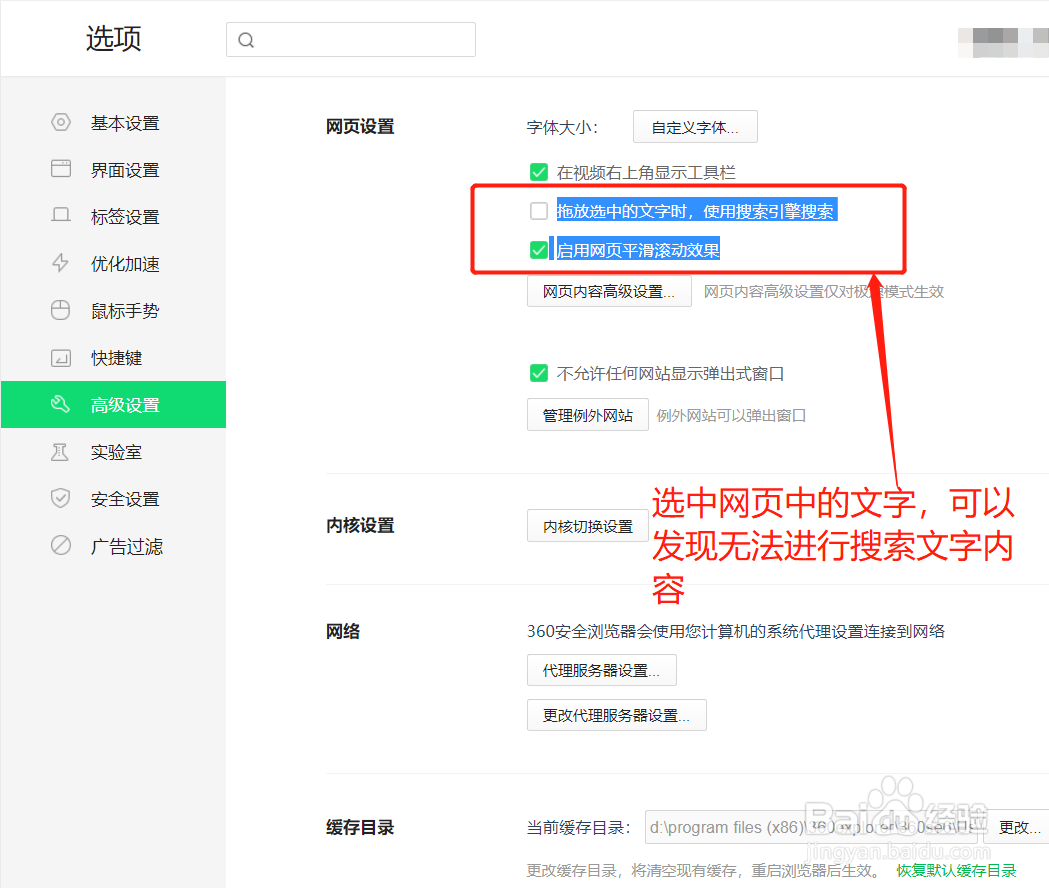Viewport: 1049px width, 888px height.
Task: Click the 缓存目录 heading
Action: [360, 827]
